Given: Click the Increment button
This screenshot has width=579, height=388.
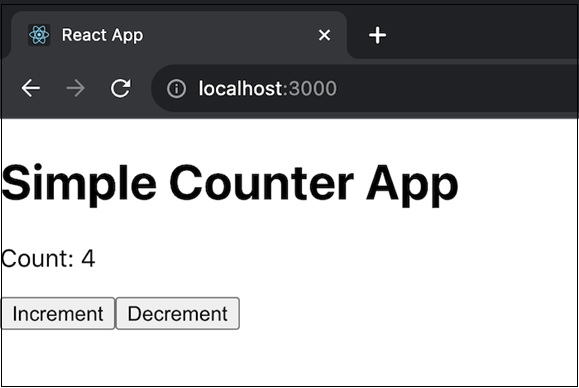Looking at the screenshot, I should click(58, 313).
